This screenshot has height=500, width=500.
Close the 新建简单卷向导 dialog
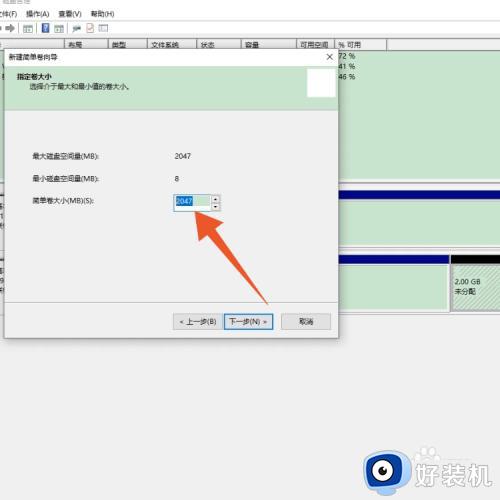330,57
